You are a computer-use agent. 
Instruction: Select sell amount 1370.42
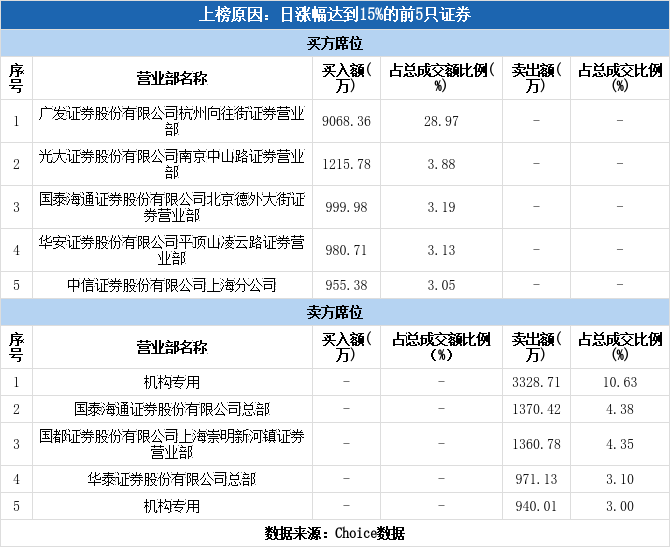tap(536, 409)
